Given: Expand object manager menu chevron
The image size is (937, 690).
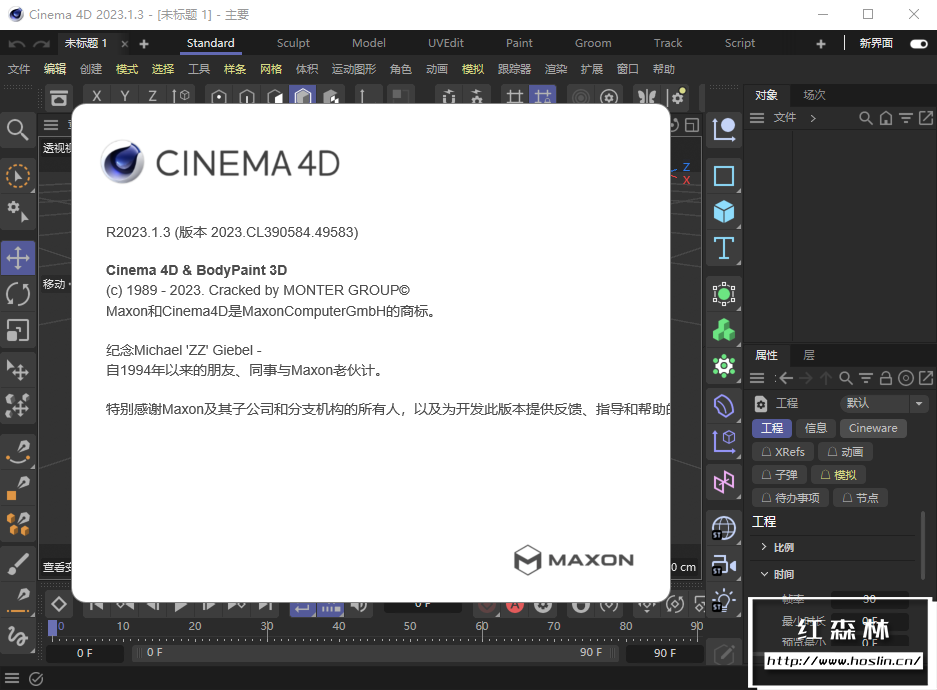Looking at the screenshot, I should coord(813,118).
